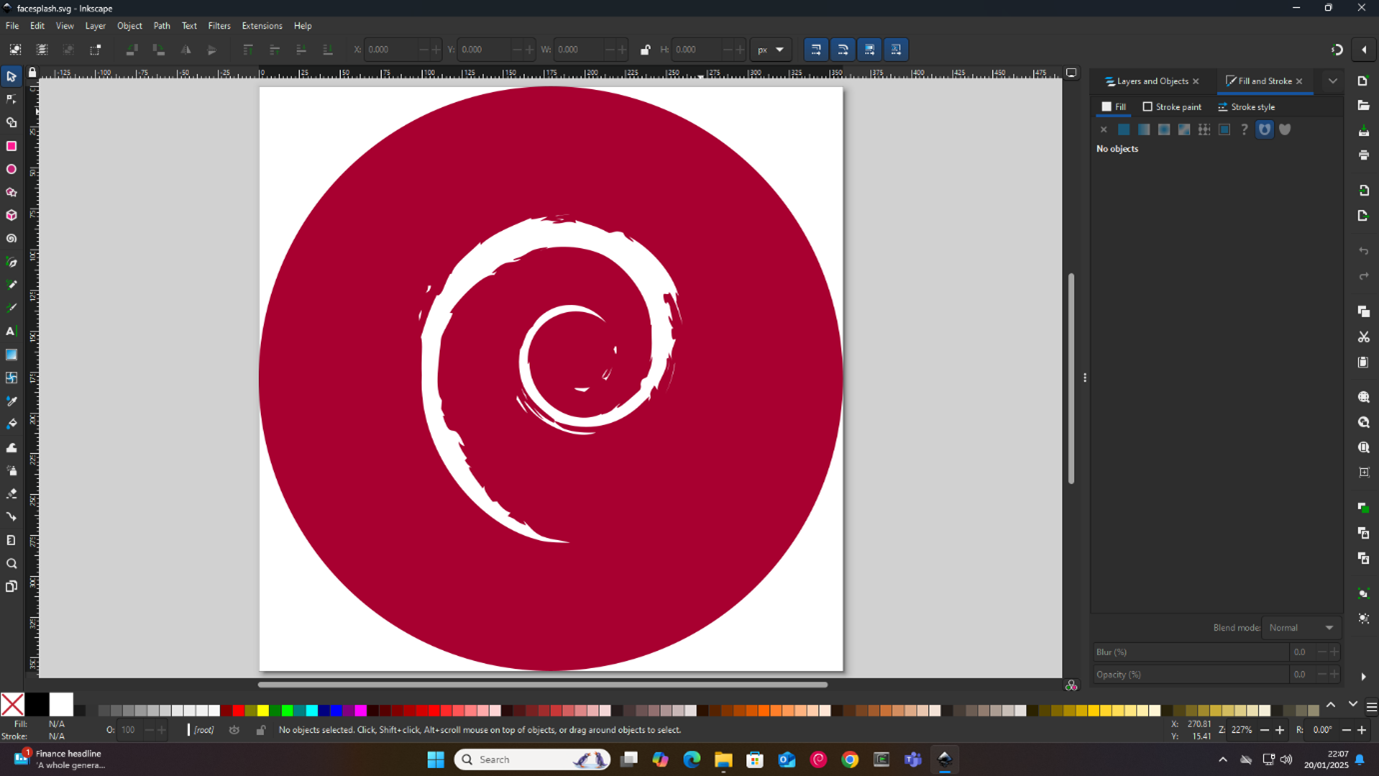Screen dimensions: 1379x776
Task: Select the Star and polygon tool
Action: [x=12, y=192]
